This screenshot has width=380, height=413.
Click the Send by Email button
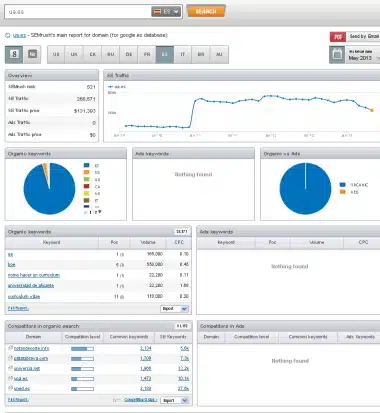pos(364,36)
